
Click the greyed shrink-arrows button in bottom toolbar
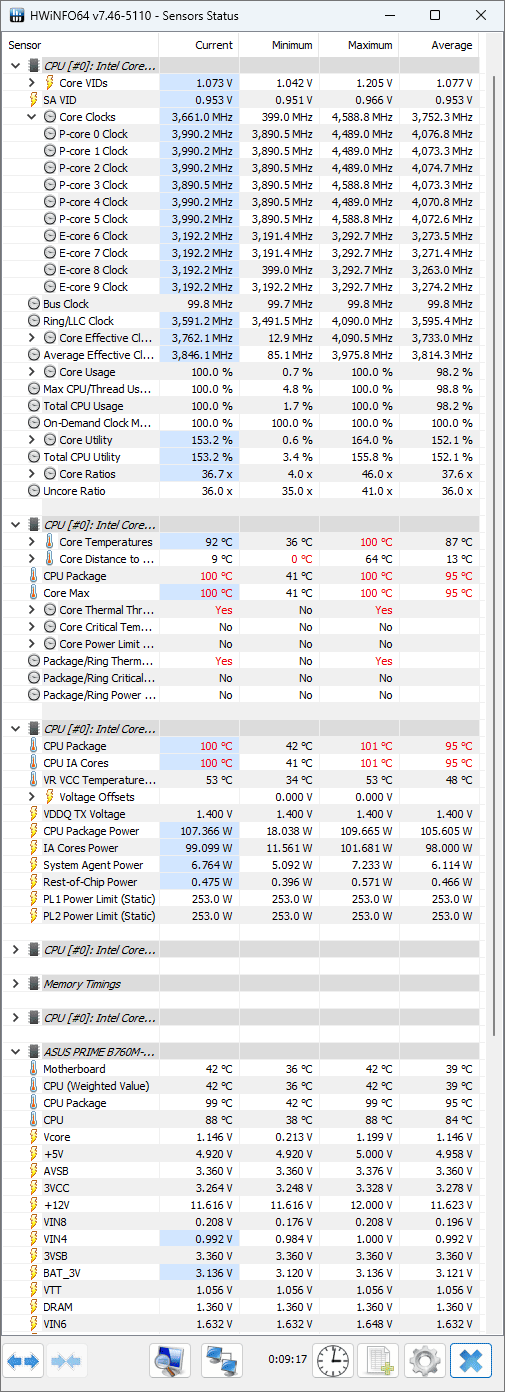coord(65,1360)
